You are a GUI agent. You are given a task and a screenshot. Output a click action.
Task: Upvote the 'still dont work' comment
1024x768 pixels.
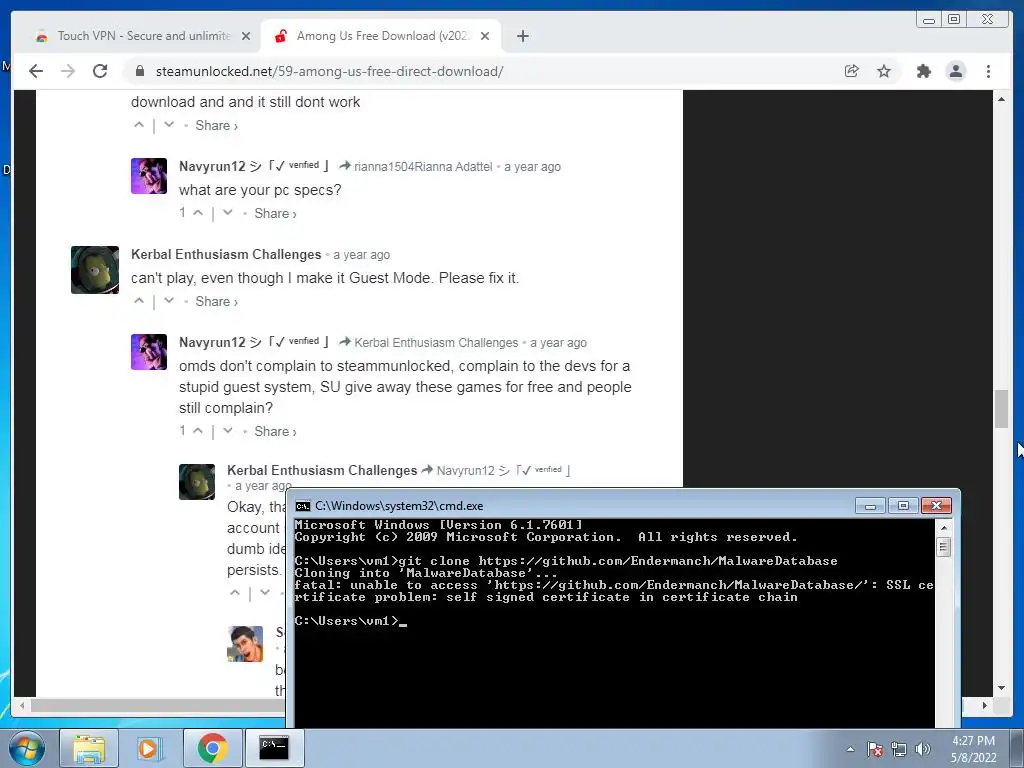click(138, 125)
